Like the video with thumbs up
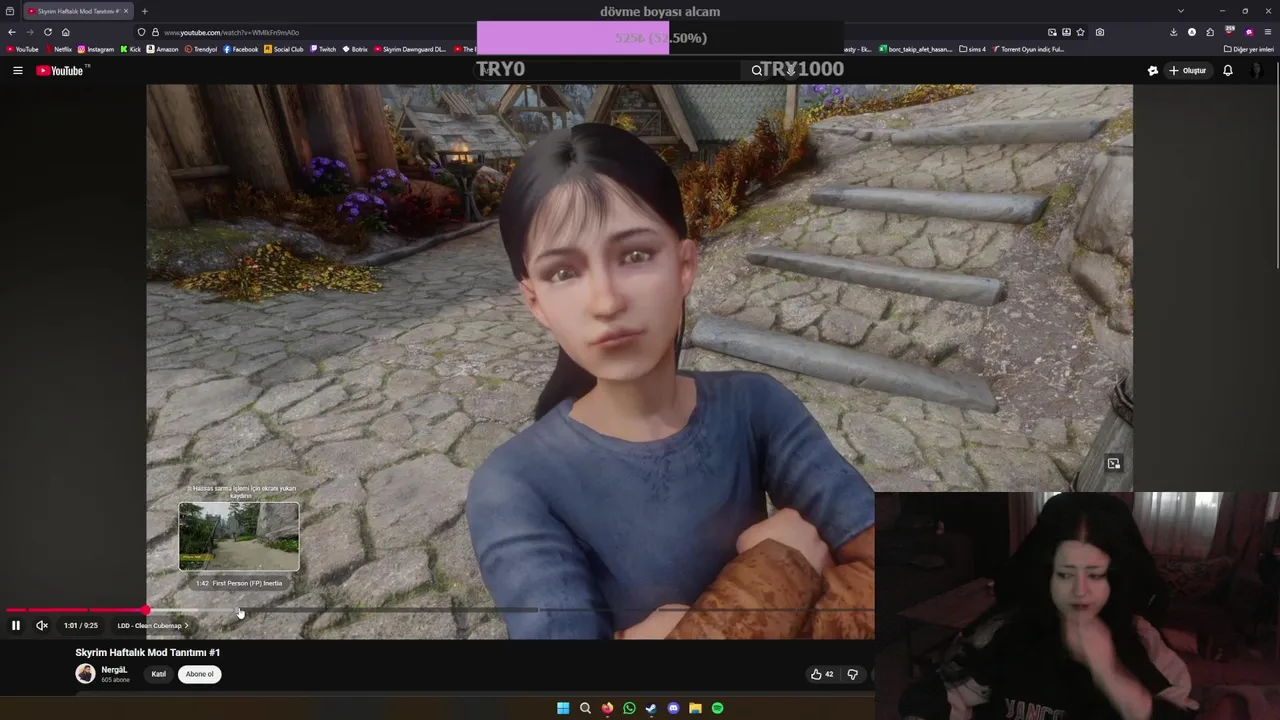Viewport: 1280px width, 720px height. tap(822, 674)
